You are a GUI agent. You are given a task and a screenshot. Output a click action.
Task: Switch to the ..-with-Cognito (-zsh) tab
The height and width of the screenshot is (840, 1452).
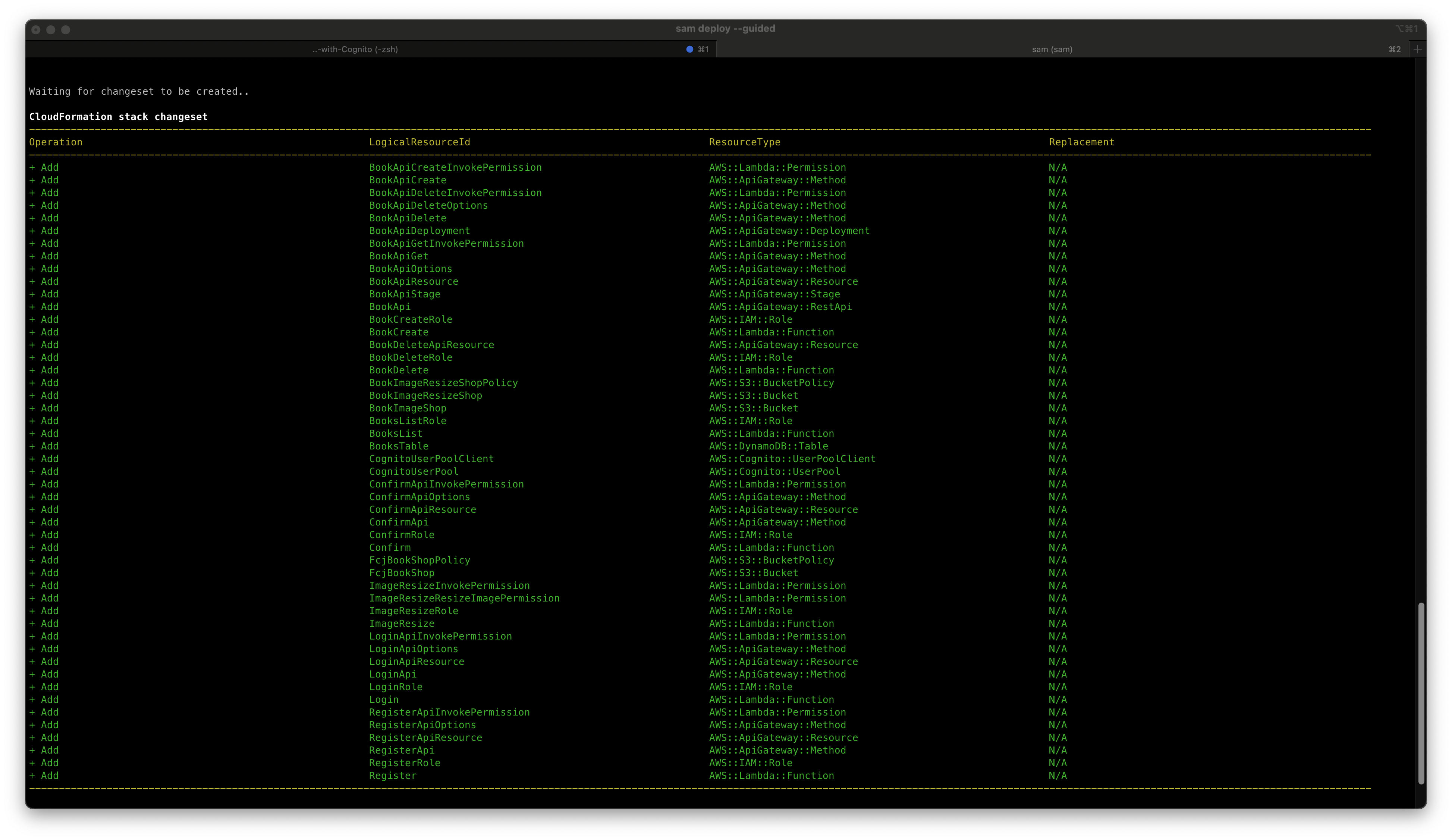coord(355,50)
